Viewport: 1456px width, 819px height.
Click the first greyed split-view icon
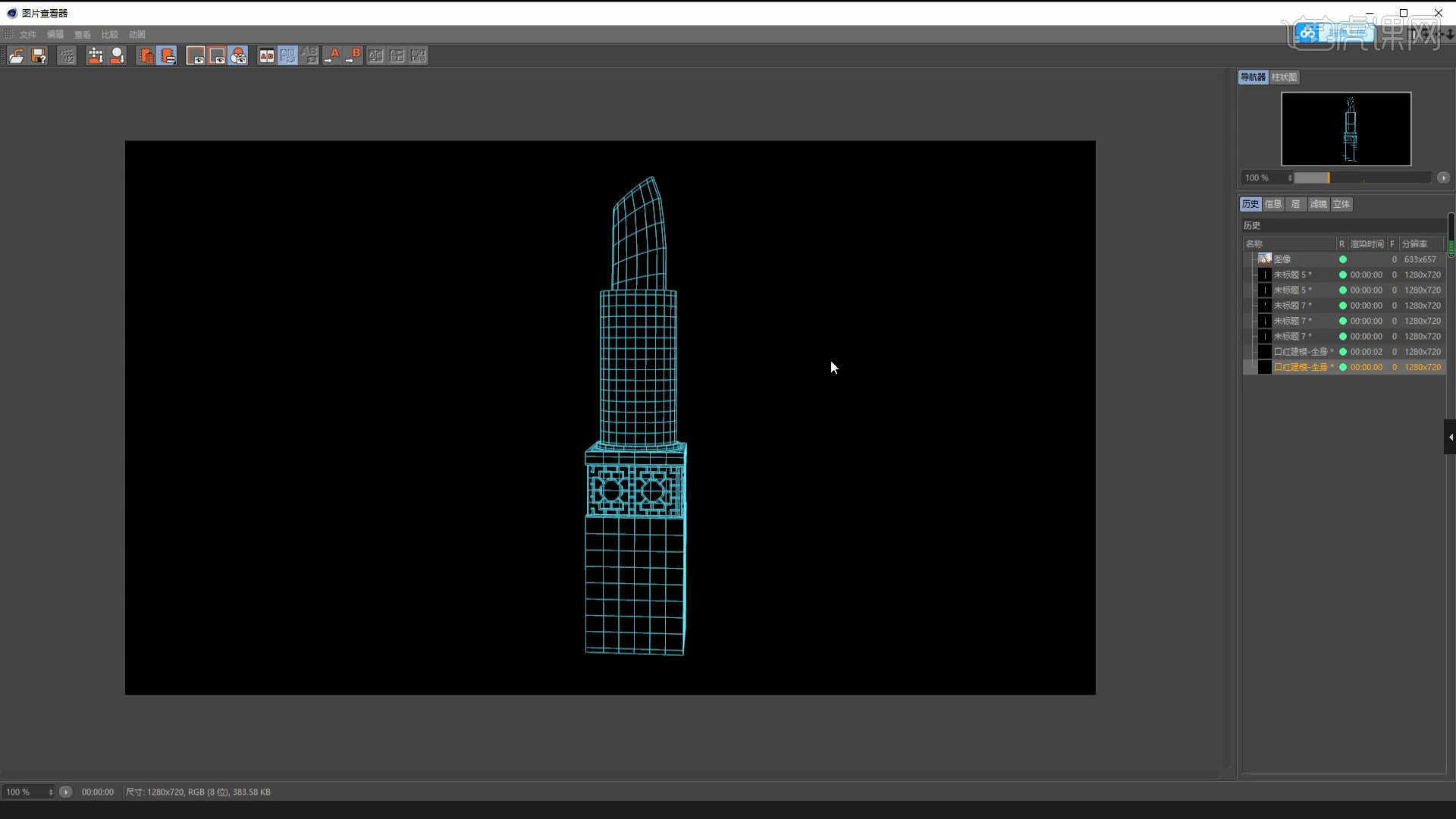coord(375,55)
